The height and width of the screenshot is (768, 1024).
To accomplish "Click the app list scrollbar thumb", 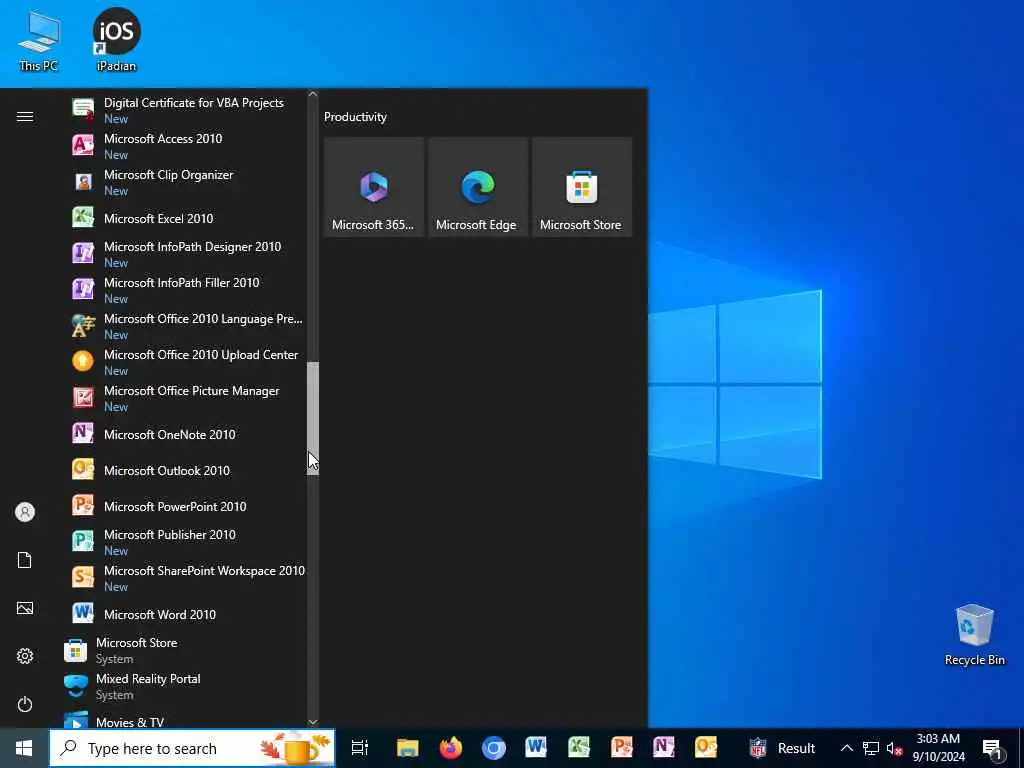I will point(313,418).
